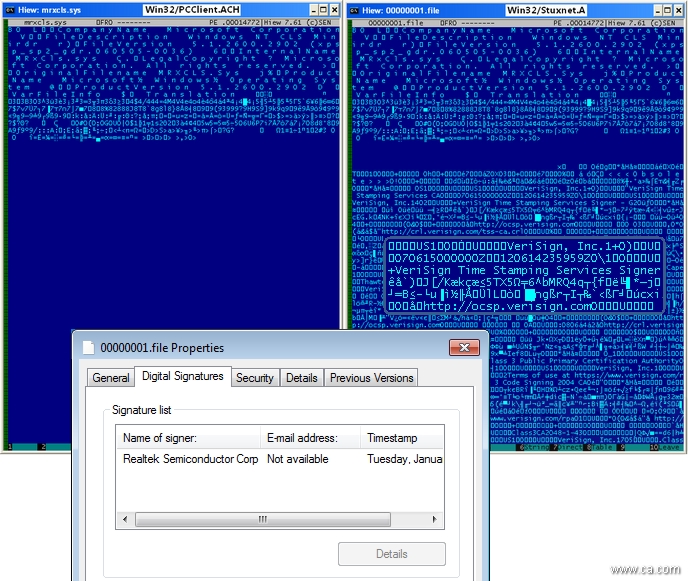Screen dimensions: 688x581
Task: Click the horizontal scrollbar thumb in the signature list
Action: [x=264, y=520]
